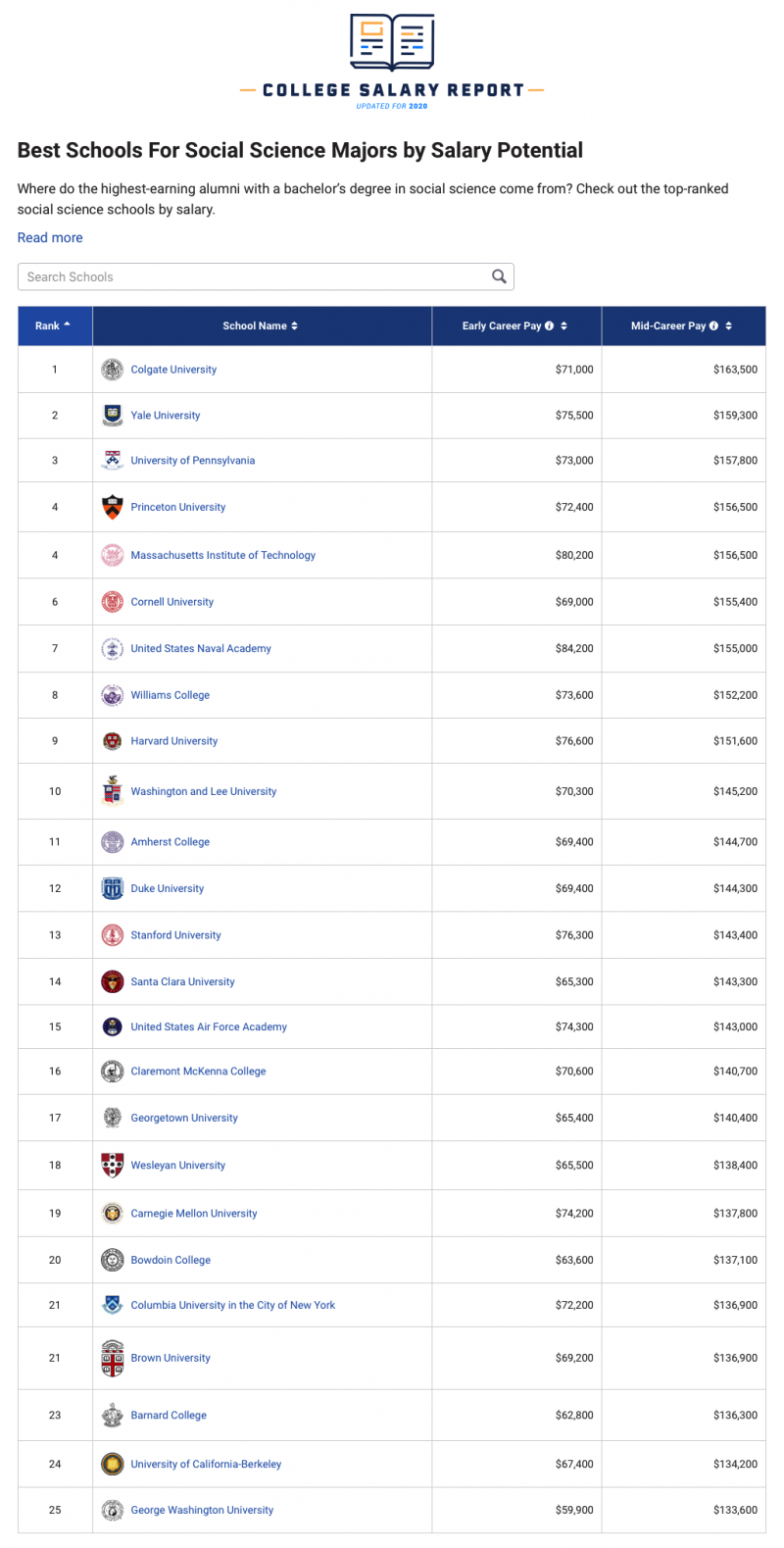This screenshot has width=784, height=1548.
Task: Click the Harvard University crest icon
Action: tap(113, 741)
